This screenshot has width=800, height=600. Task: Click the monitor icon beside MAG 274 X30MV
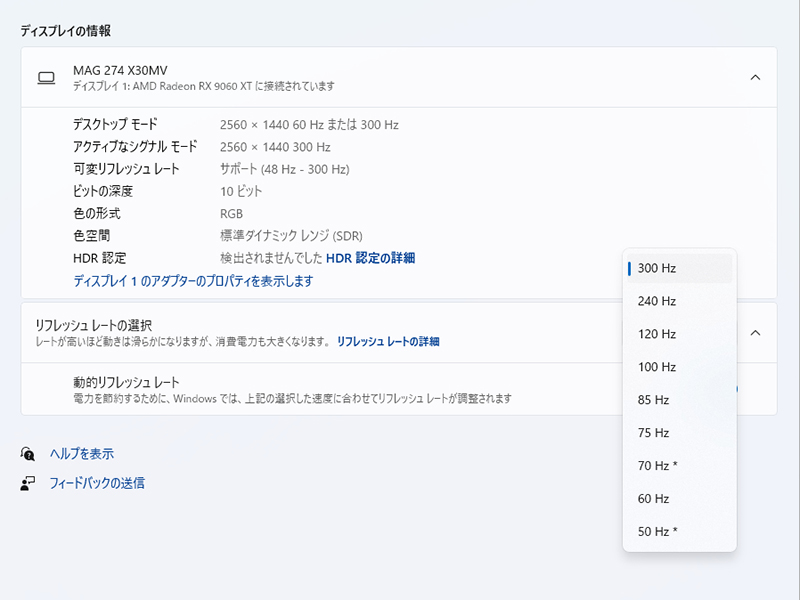tap(46, 78)
